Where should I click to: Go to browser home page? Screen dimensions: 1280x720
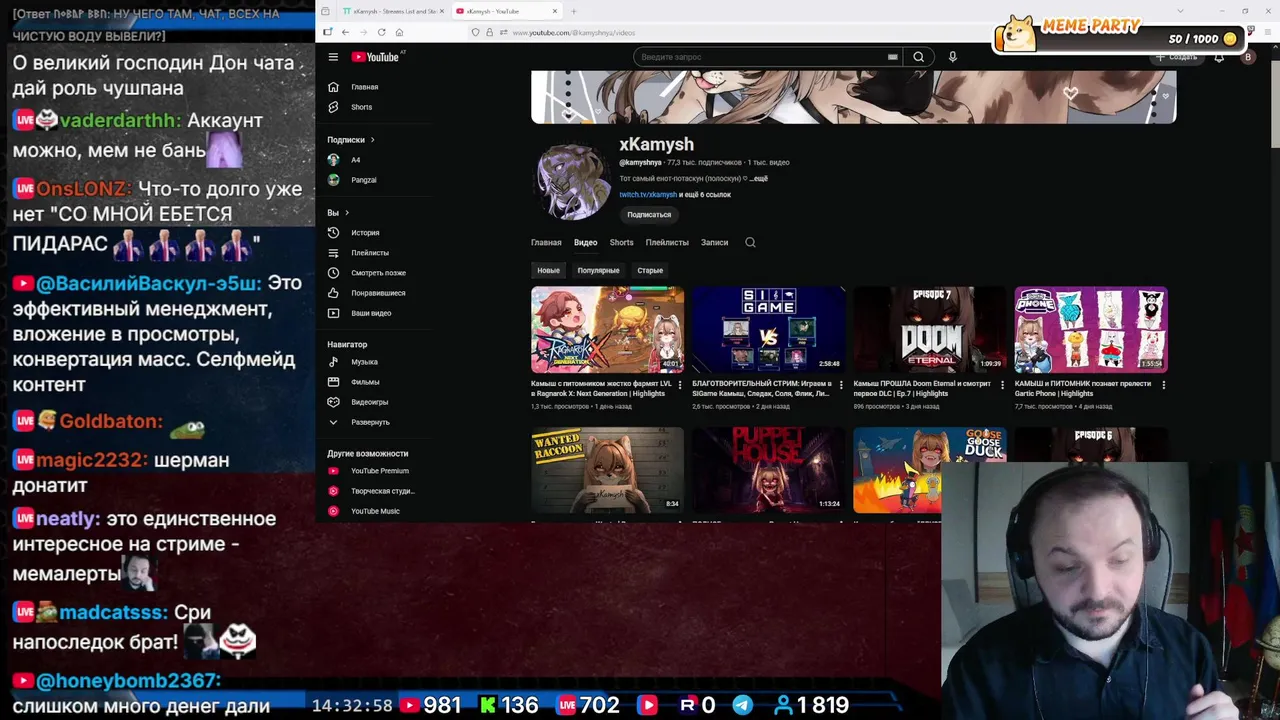tap(399, 32)
